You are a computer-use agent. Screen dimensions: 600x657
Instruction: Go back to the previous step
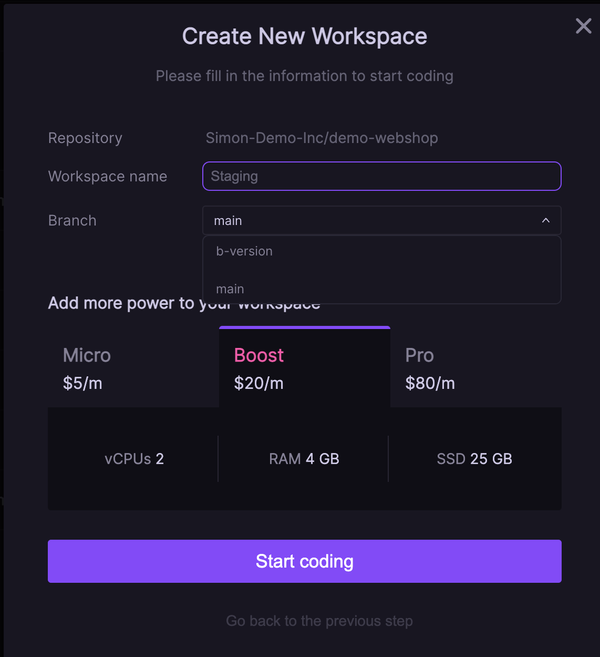(x=319, y=621)
